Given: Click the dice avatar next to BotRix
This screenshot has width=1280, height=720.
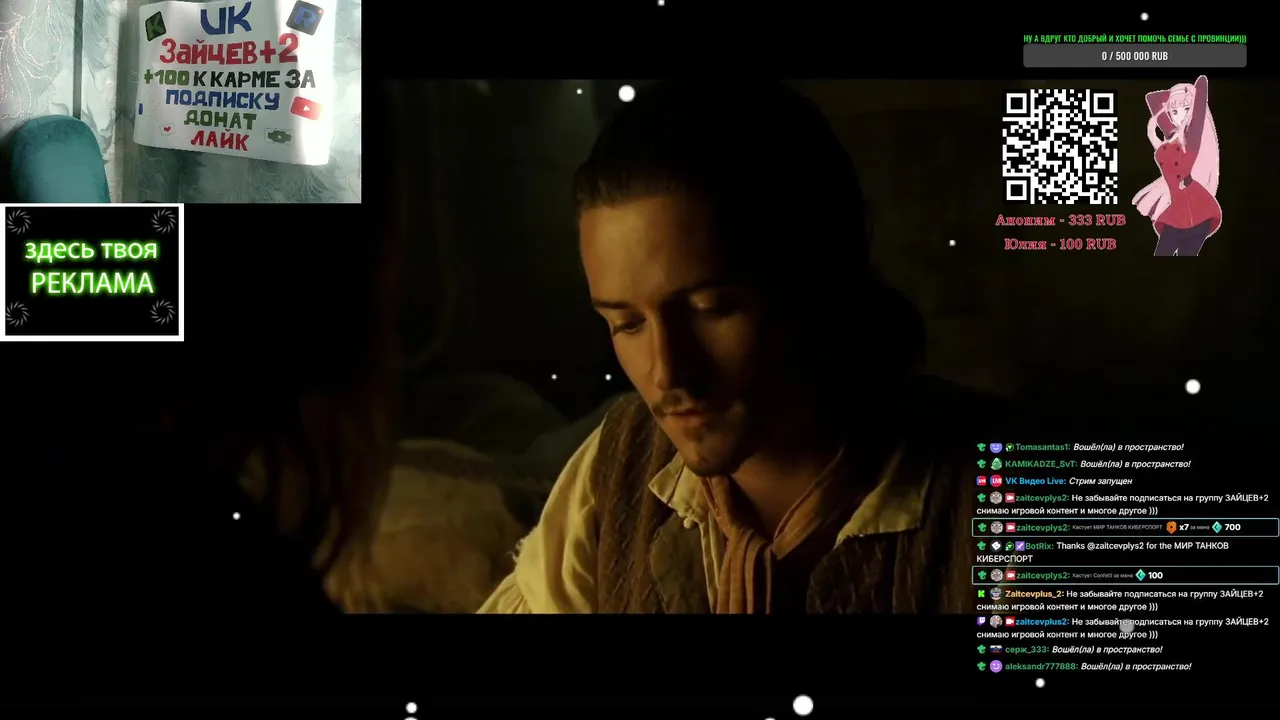Looking at the screenshot, I should click(996, 546).
